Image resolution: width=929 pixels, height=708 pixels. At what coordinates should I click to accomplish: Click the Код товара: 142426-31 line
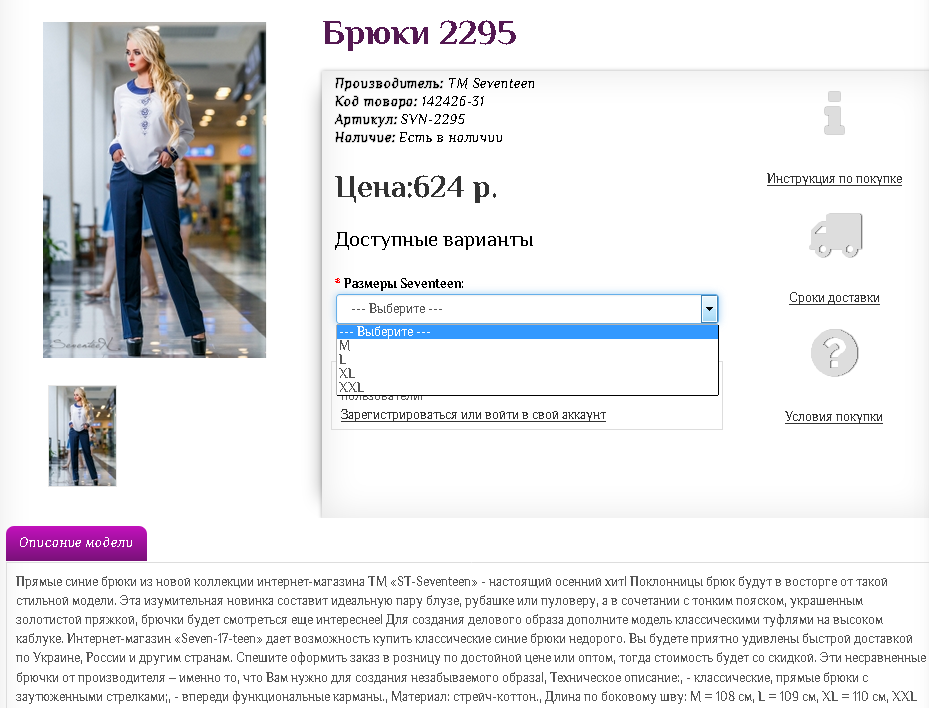click(x=409, y=101)
